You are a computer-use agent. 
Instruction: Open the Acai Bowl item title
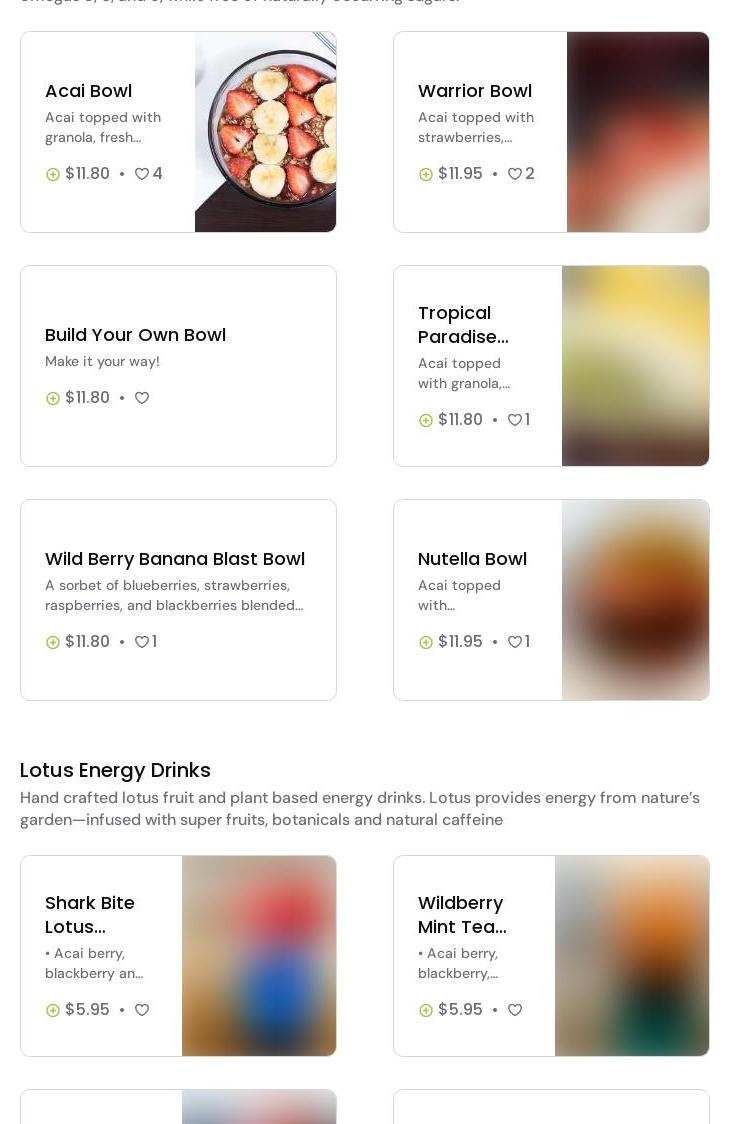point(88,91)
